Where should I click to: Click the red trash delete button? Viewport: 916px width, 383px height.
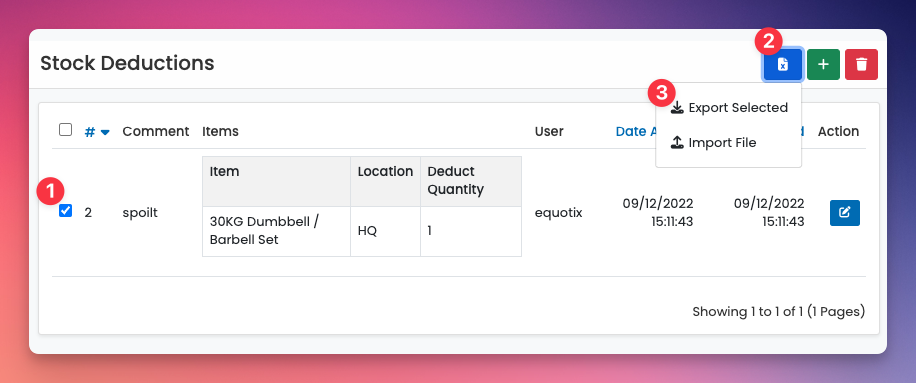tap(861, 64)
